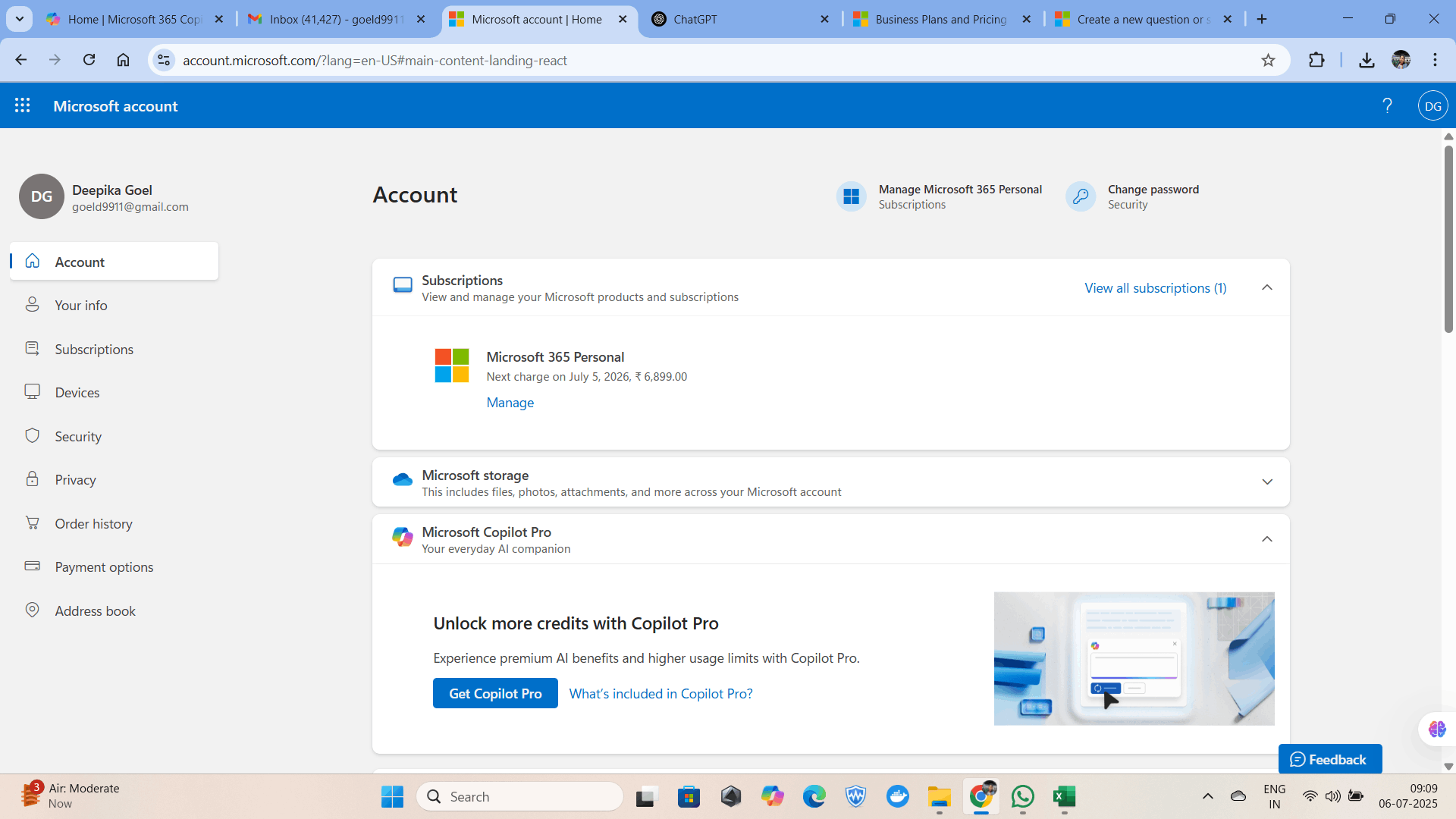Open WhatsApp from the taskbar

coord(1022,796)
